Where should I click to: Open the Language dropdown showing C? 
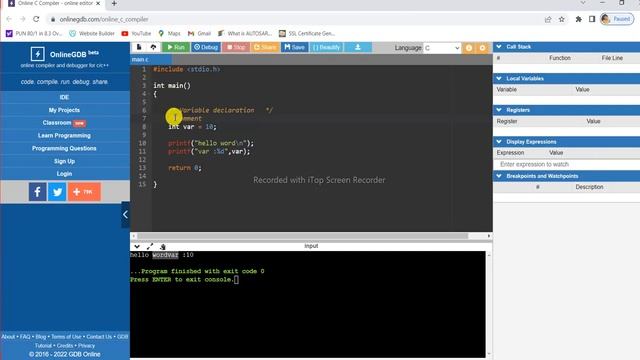tap(442, 48)
